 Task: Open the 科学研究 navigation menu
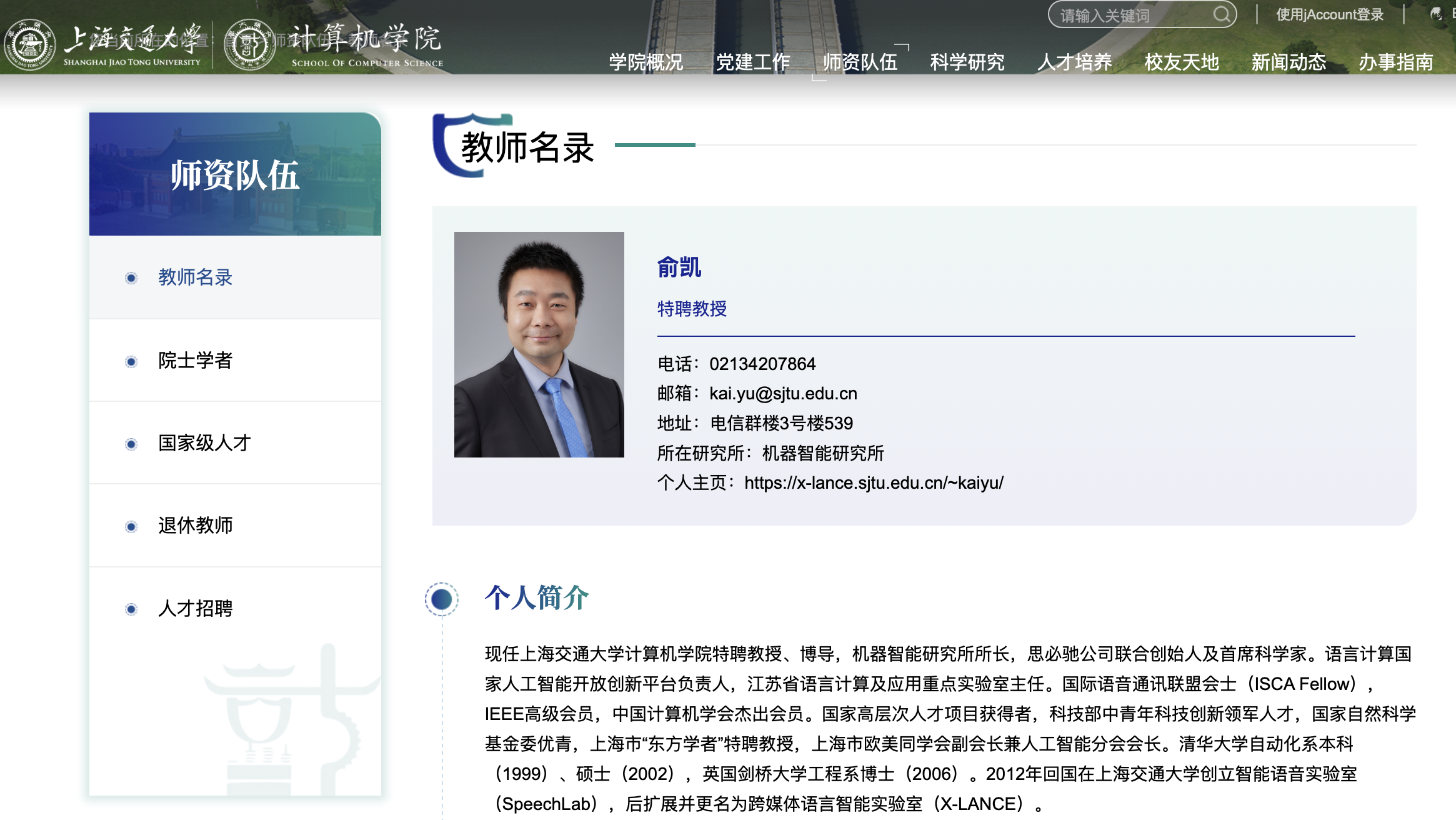967,62
